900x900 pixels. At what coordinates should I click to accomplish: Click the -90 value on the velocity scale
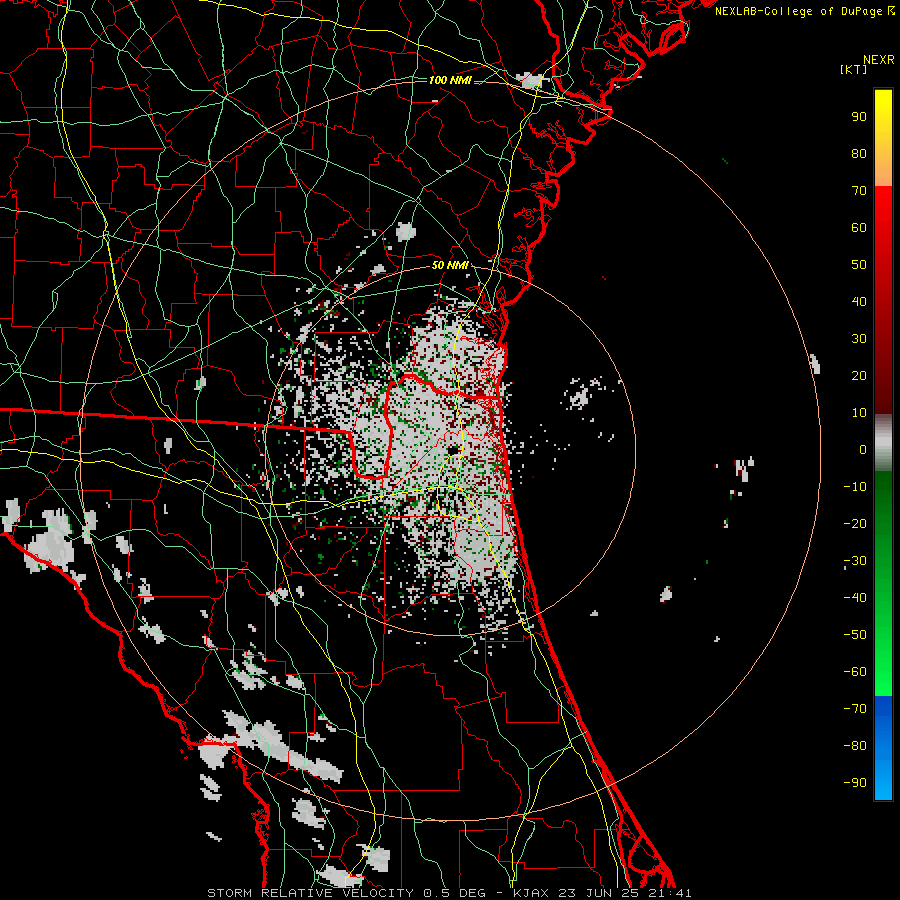point(855,783)
